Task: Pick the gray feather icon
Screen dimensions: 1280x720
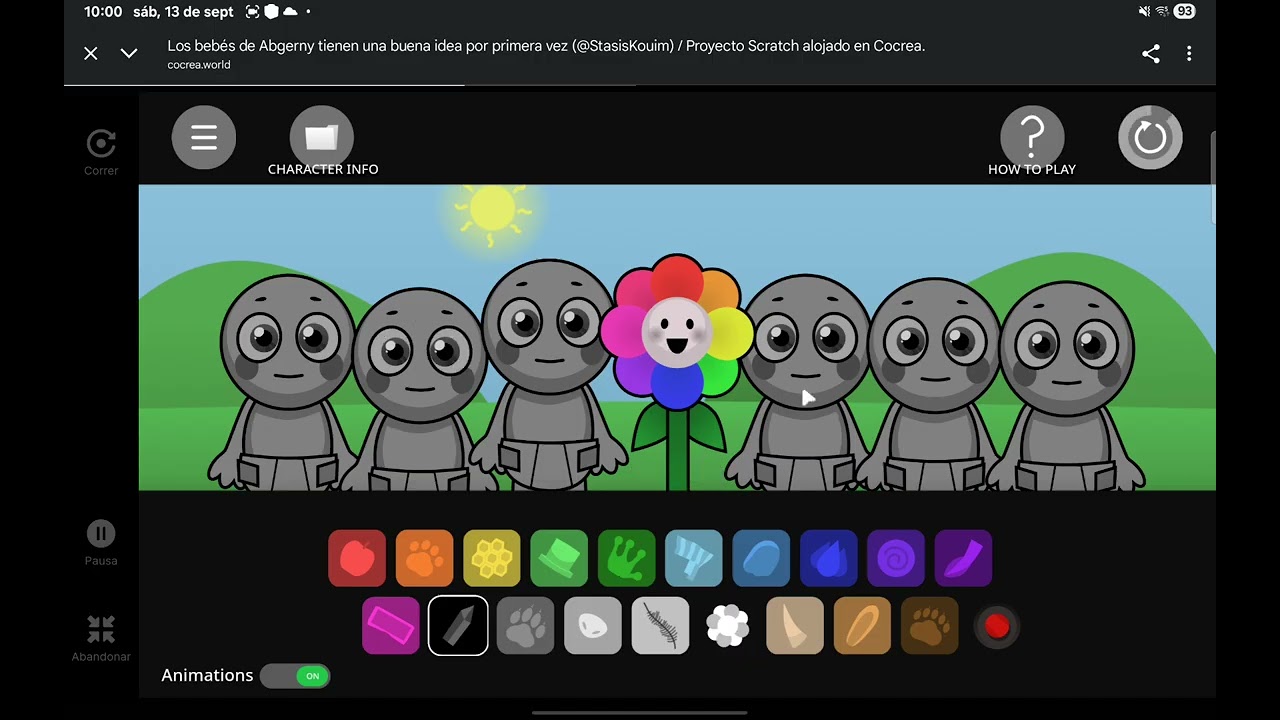Action: click(660, 626)
